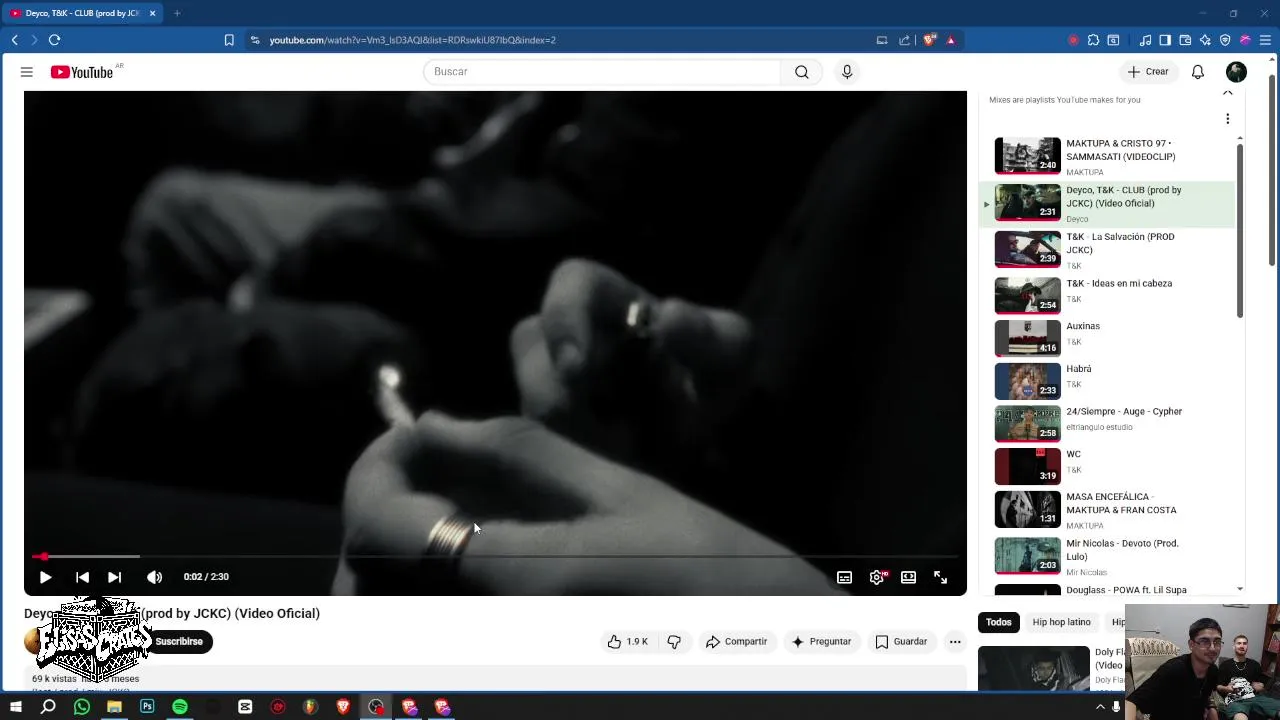Open more actions under the video
1280x720 pixels.
coord(955,642)
